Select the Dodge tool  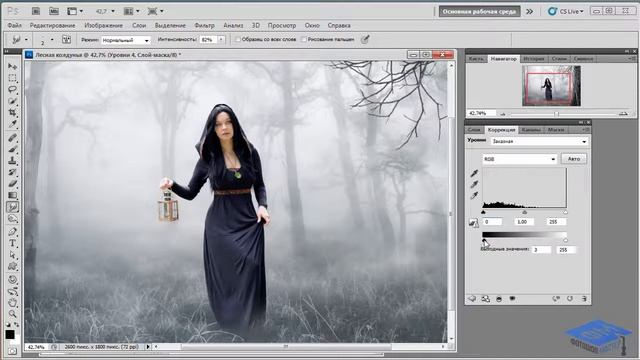tap(13, 218)
